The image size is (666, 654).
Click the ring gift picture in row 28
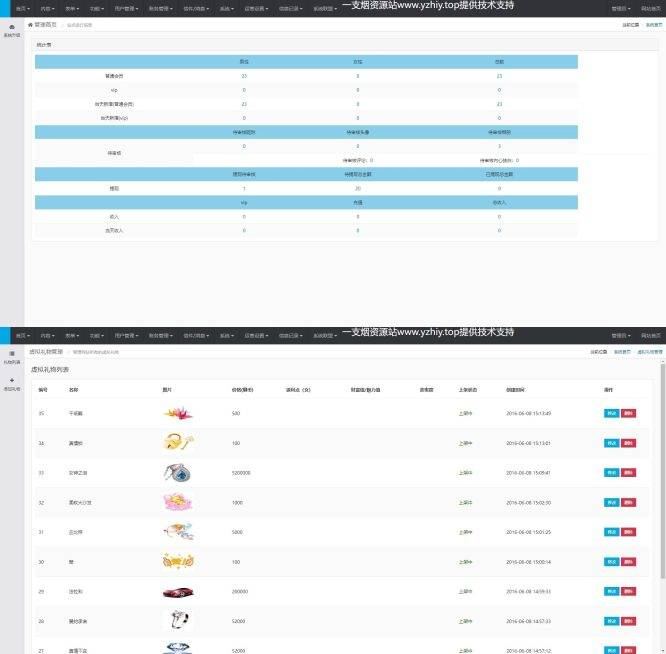click(177, 621)
